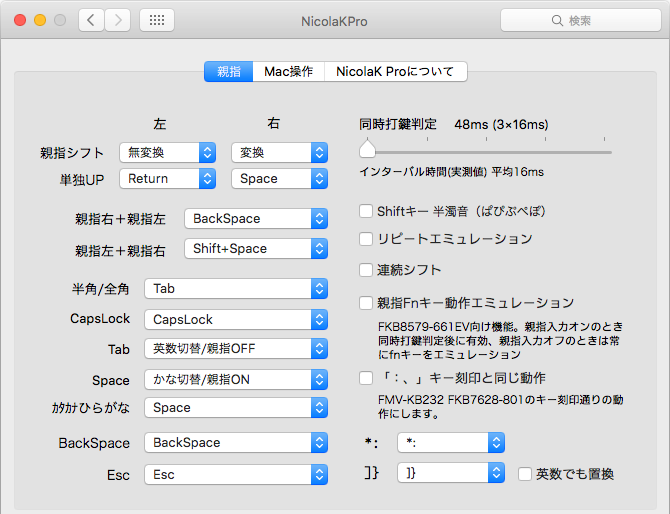Open the 半角/全角 dropdown showing Tab
Screen dimensions: 670x514
(x=236, y=289)
